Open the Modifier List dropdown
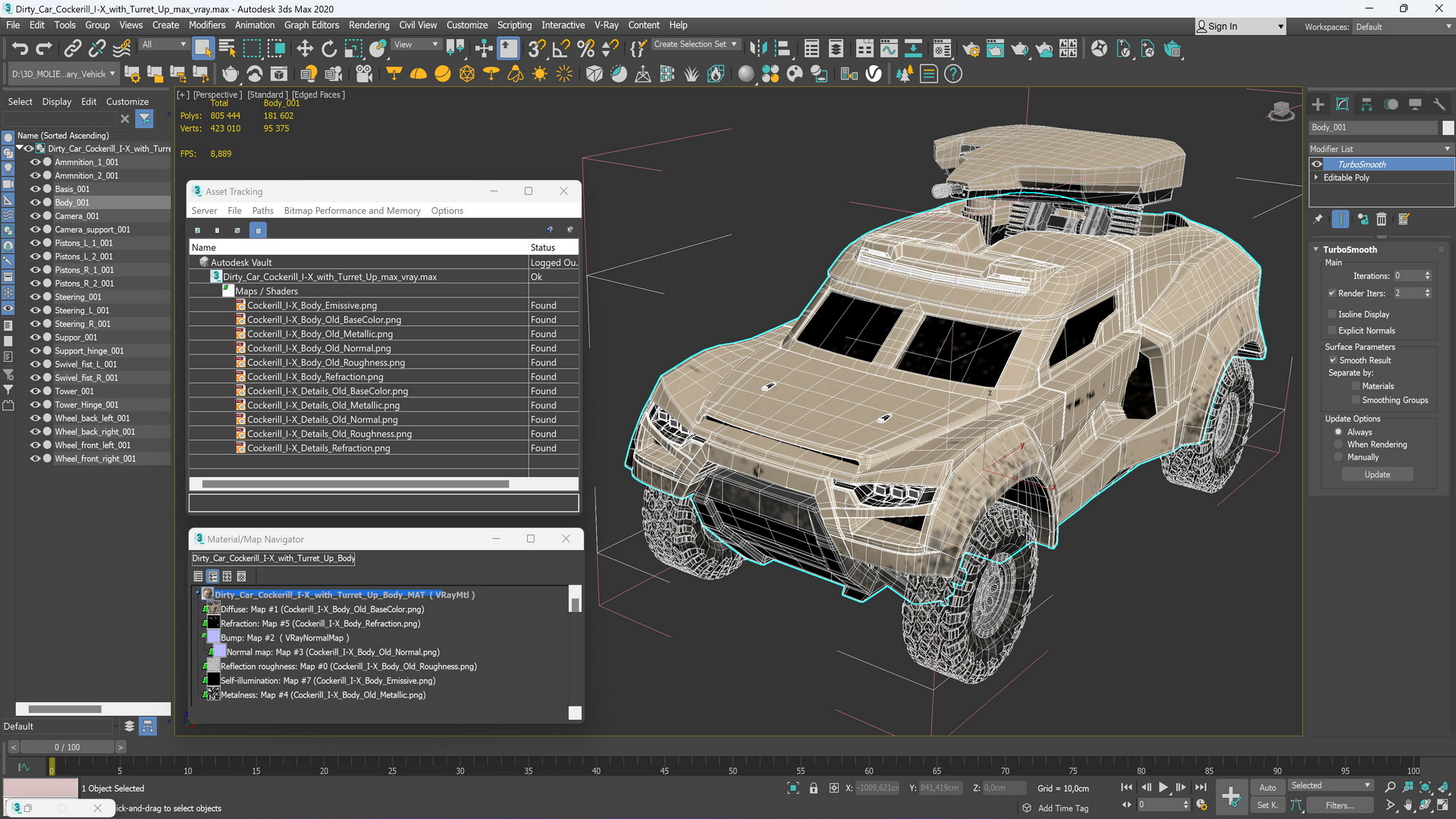Screen dimensions: 1456x819 pyautogui.click(x=1381, y=149)
